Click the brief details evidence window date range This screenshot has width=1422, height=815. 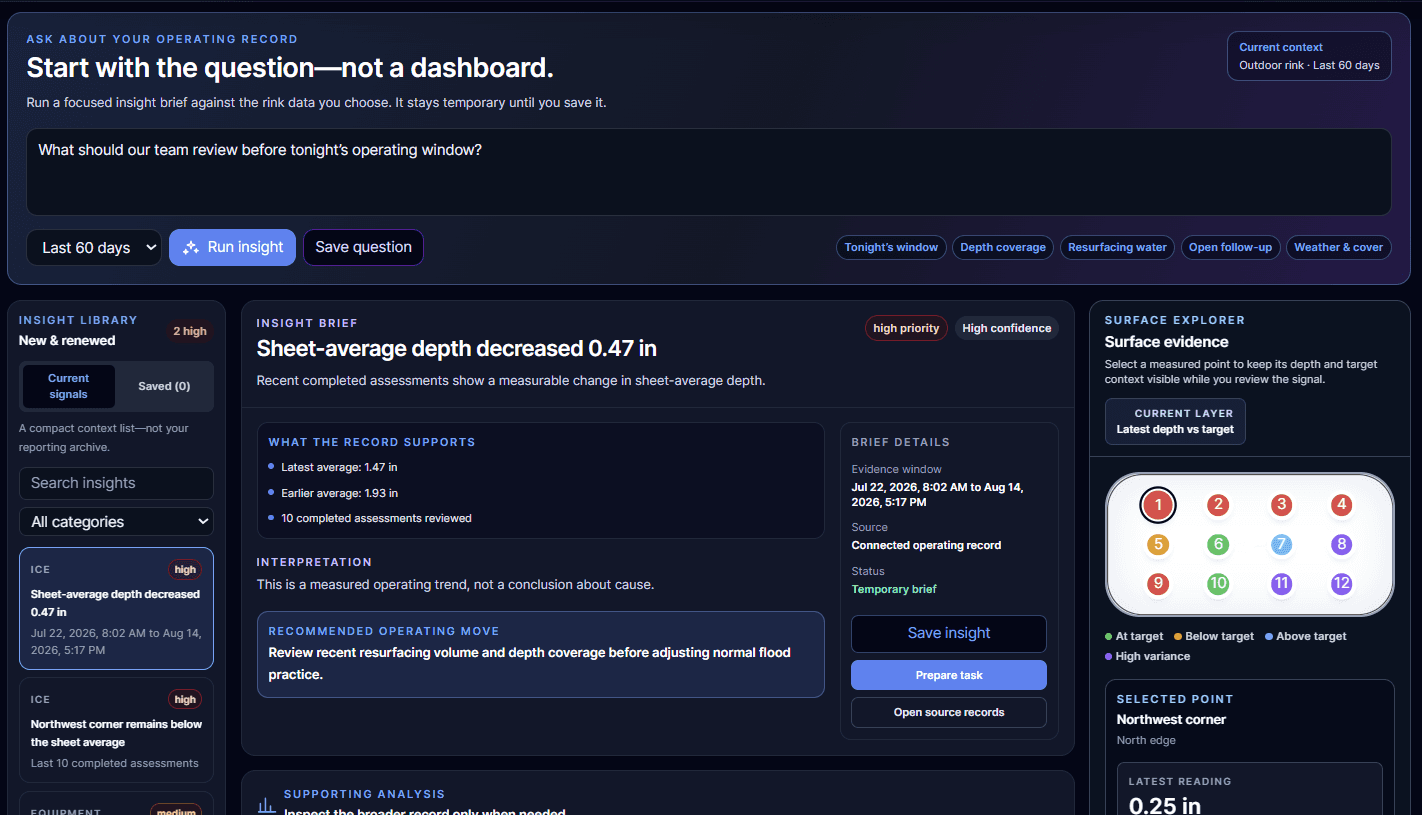[x=937, y=494]
